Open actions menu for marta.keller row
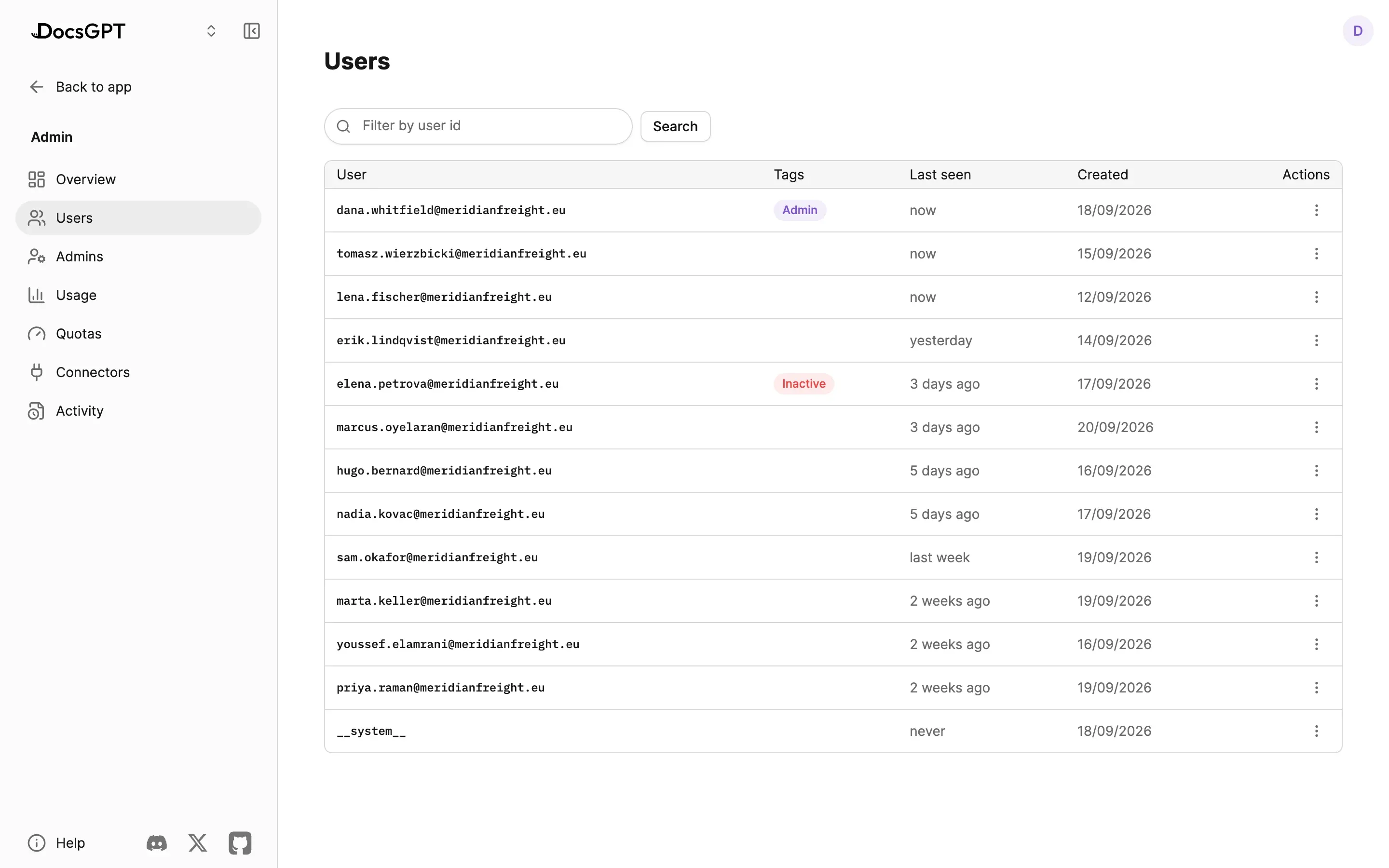 [1316, 600]
